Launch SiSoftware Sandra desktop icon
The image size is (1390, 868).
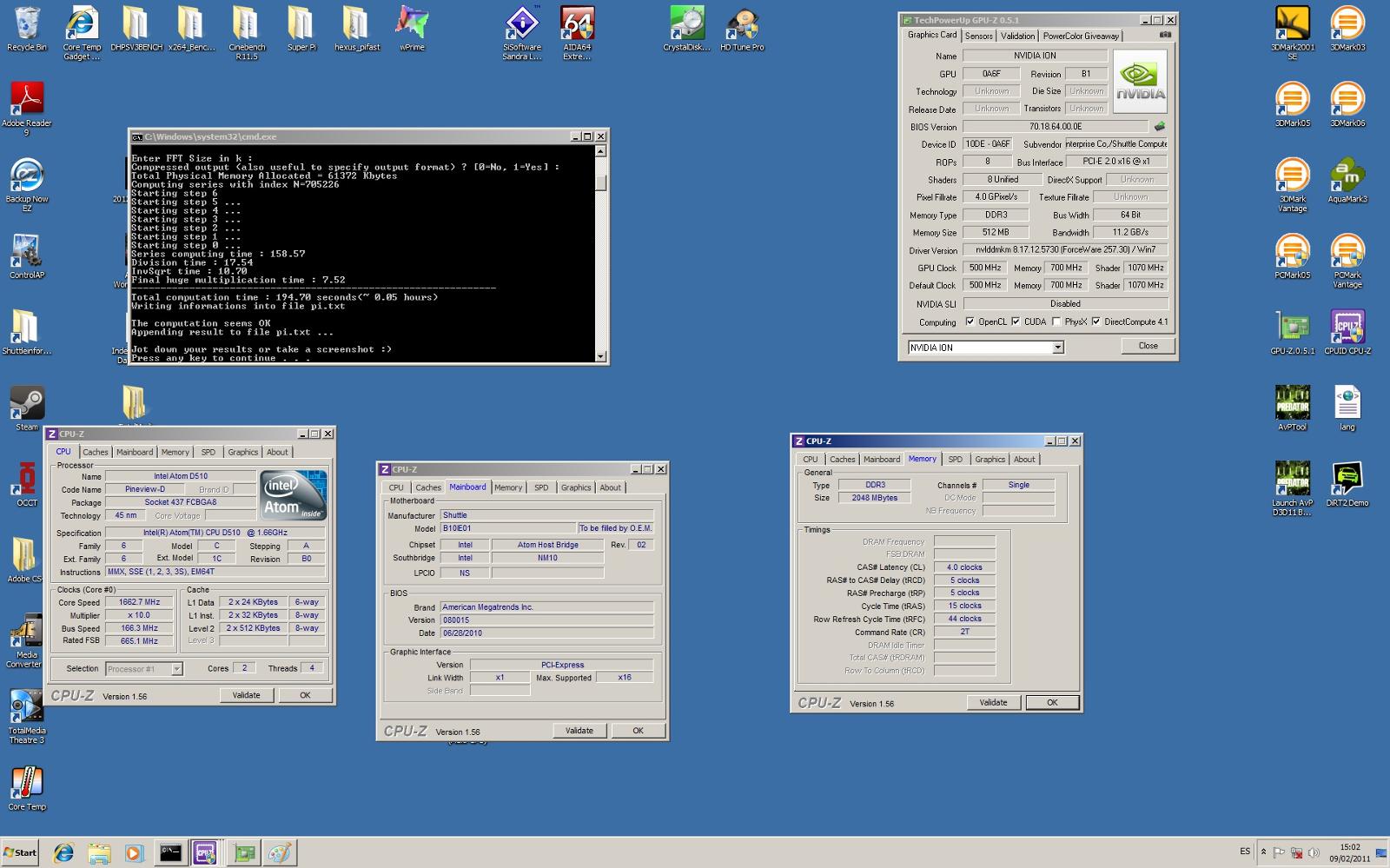click(522, 33)
